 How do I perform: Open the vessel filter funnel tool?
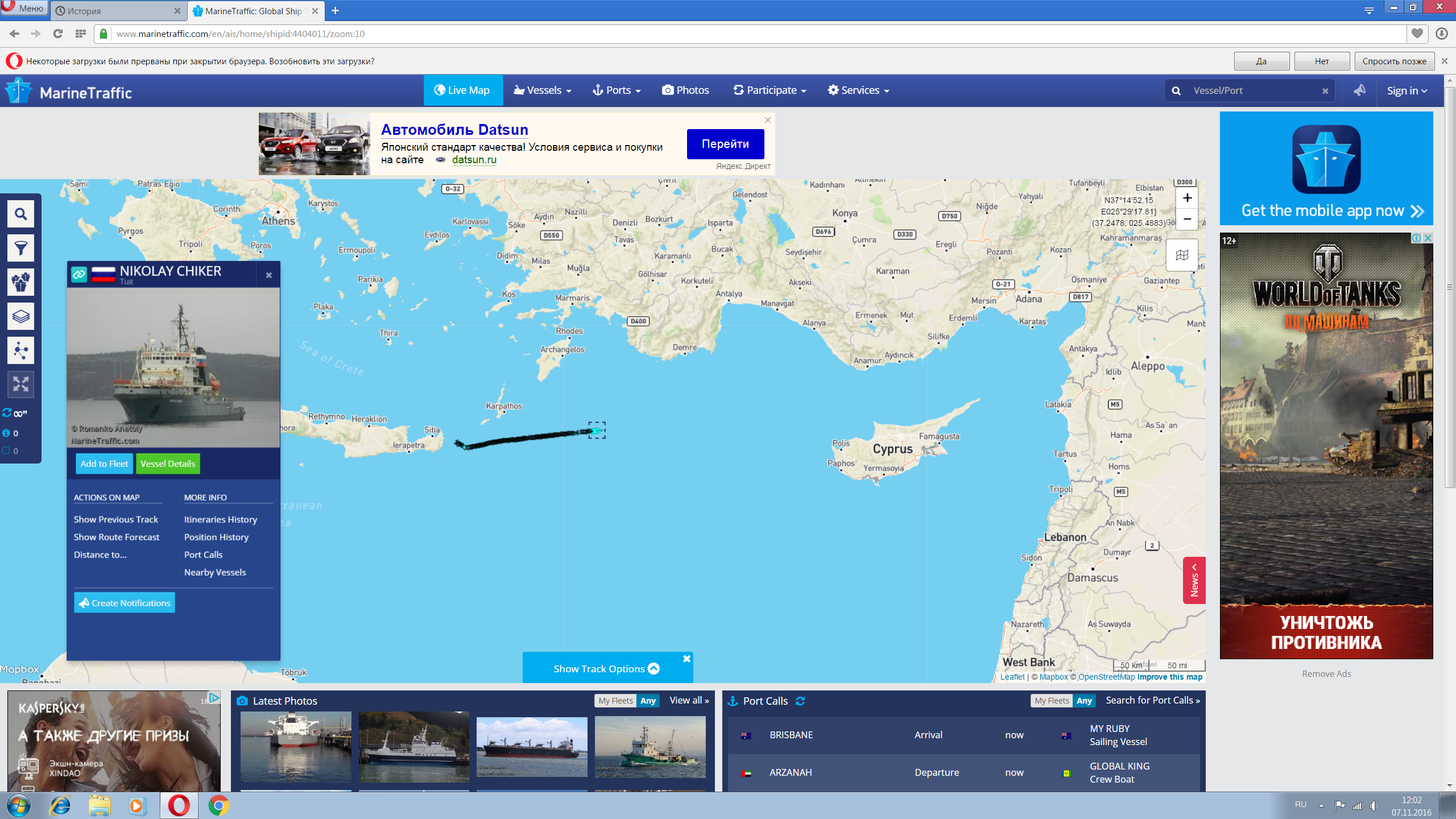(x=20, y=249)
